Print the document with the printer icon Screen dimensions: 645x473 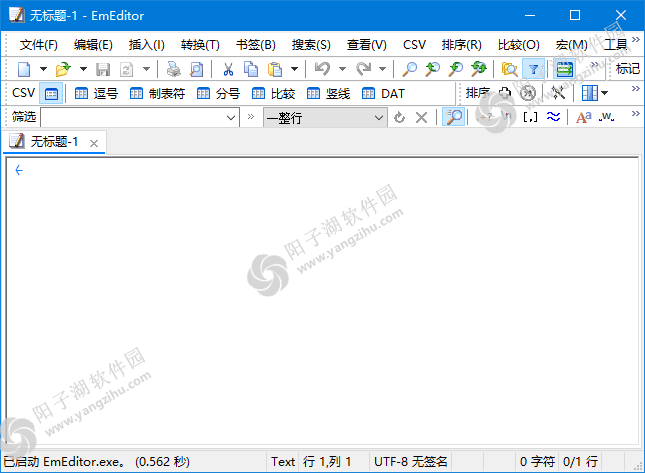pyautogui.click(x=174, y=69)
